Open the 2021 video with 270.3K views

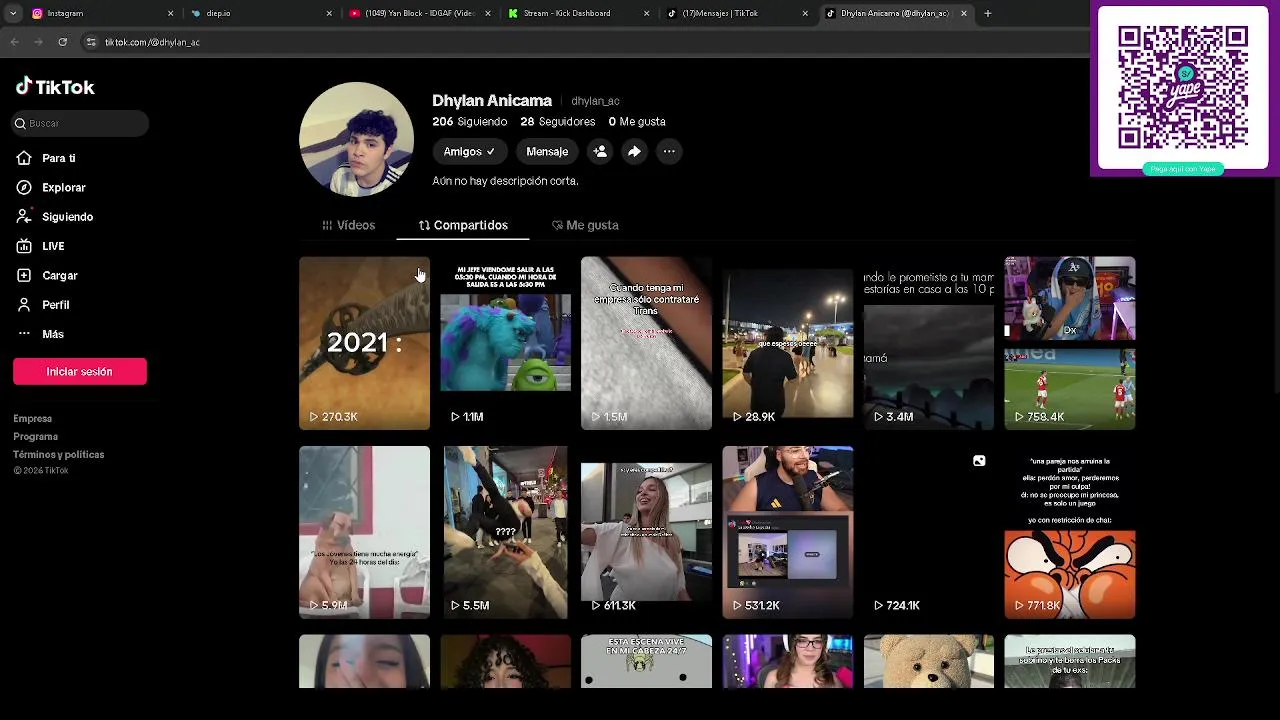[x=364, y=343]
